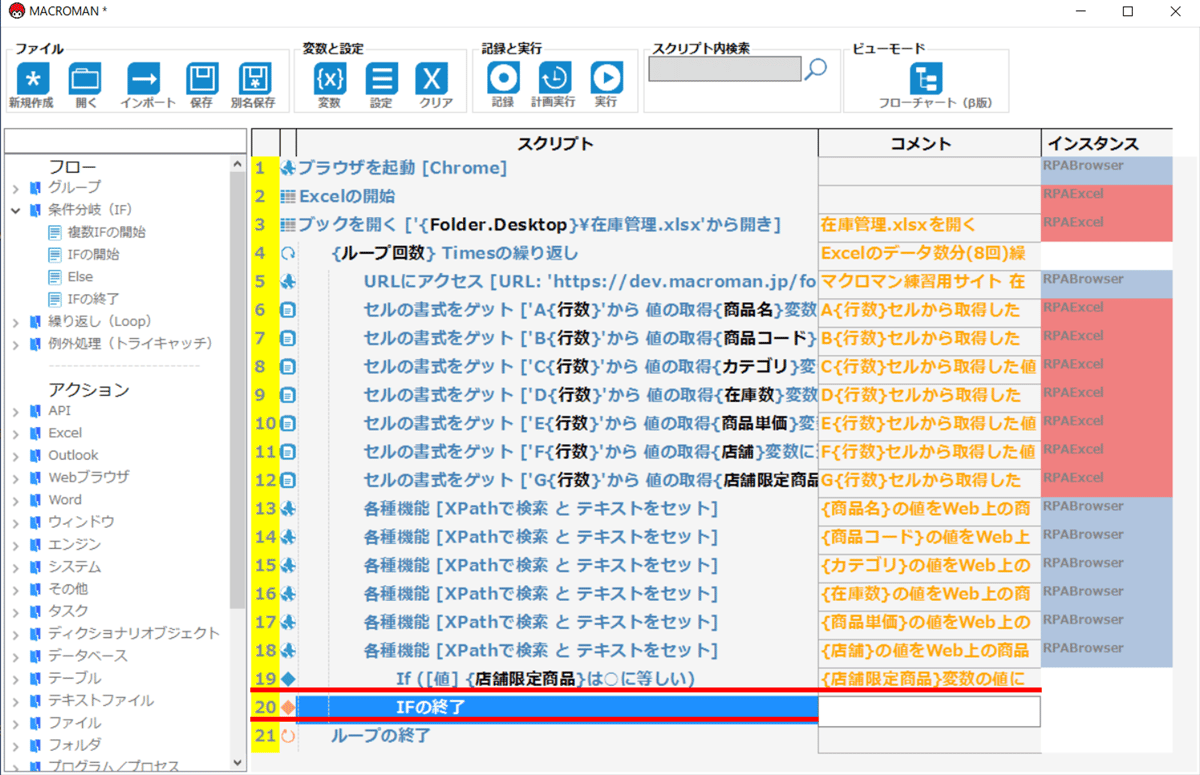Select IFの終了 in the tree
Viewport: 1200px width, 775px height.
(x=94, y=299)
